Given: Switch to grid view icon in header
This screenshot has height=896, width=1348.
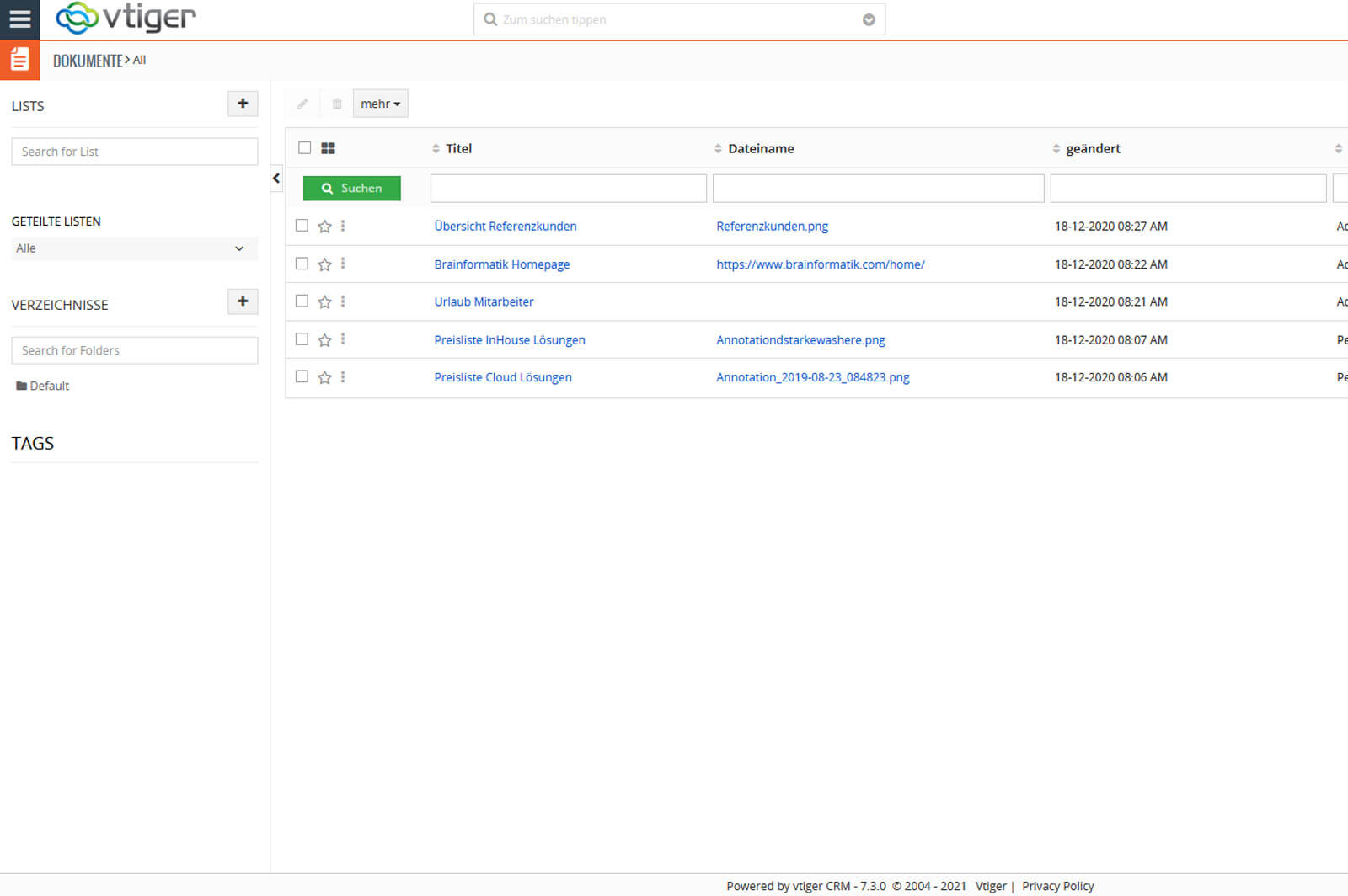Looking at the screenshot, I should click(x=329, y=148).
